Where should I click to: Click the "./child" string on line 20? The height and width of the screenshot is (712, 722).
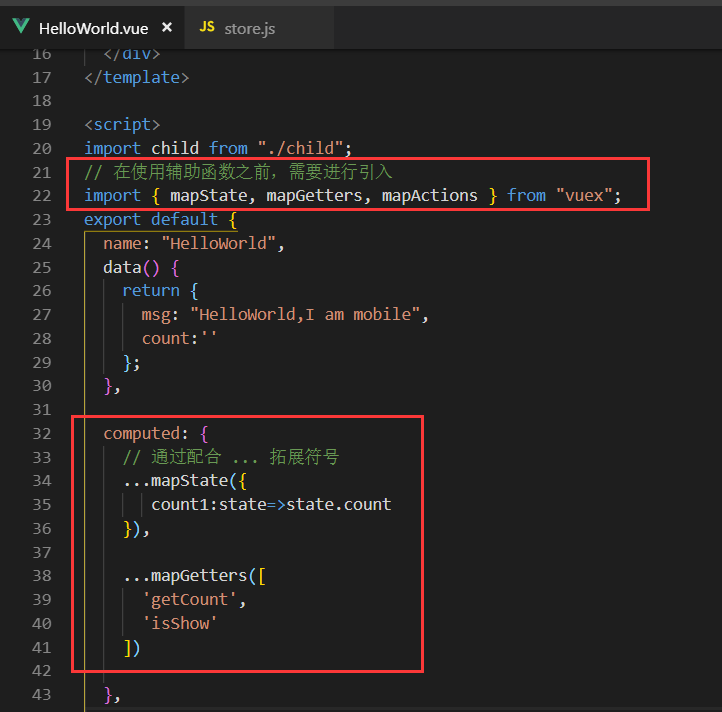(x=300, y=148)
